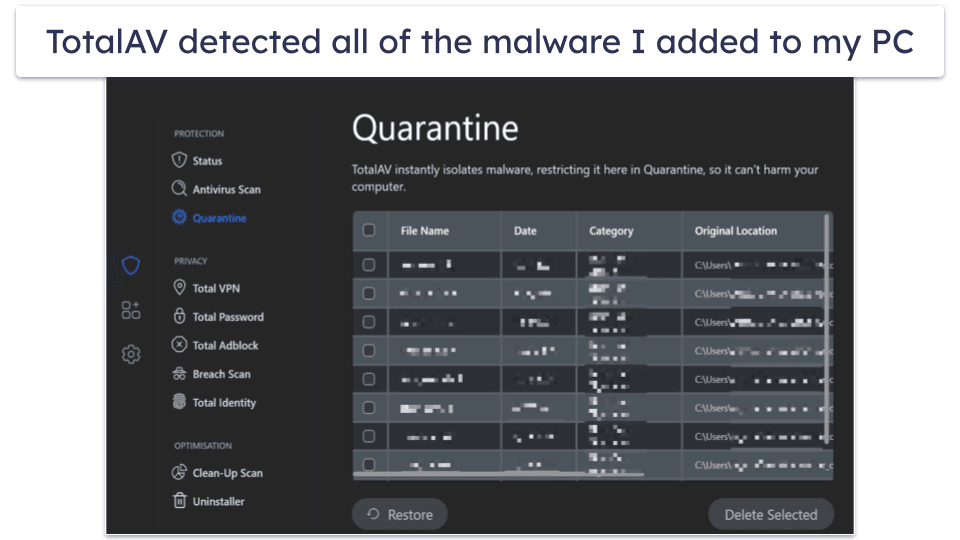Open the apps grid icon in left rail
Image resolution: width=960 pixels, height=540 pixels.
pyautogui.click(x=130, y=310)
